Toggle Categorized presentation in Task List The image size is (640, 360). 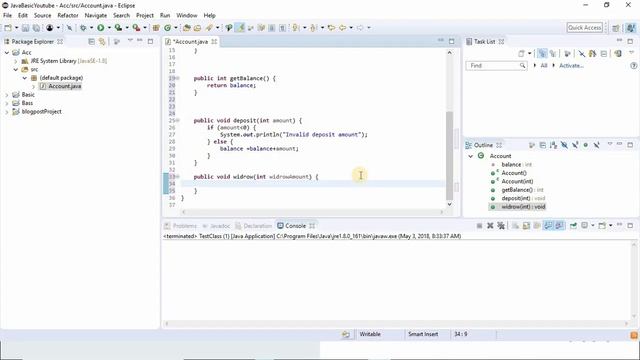(542, 53)
